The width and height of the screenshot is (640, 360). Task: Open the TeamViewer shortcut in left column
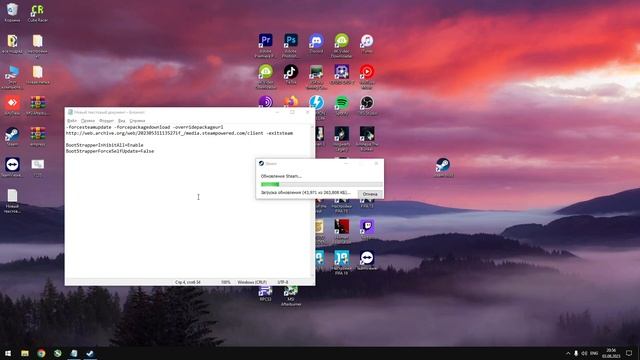click(12, 167)
